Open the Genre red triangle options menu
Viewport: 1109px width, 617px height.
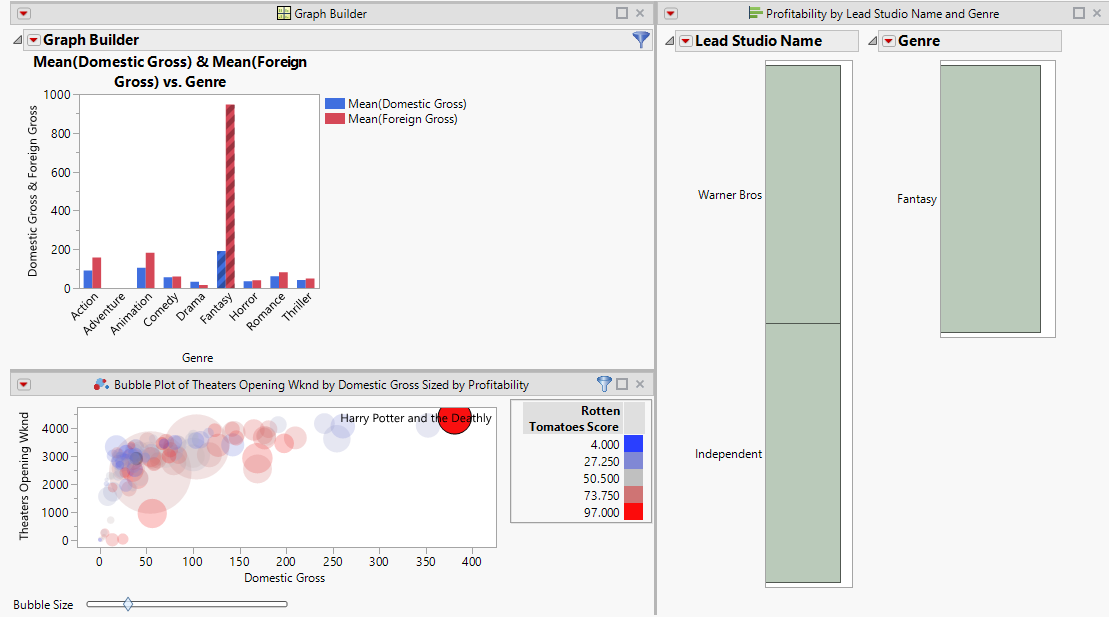pyautogui.click(x=888, y=41)
